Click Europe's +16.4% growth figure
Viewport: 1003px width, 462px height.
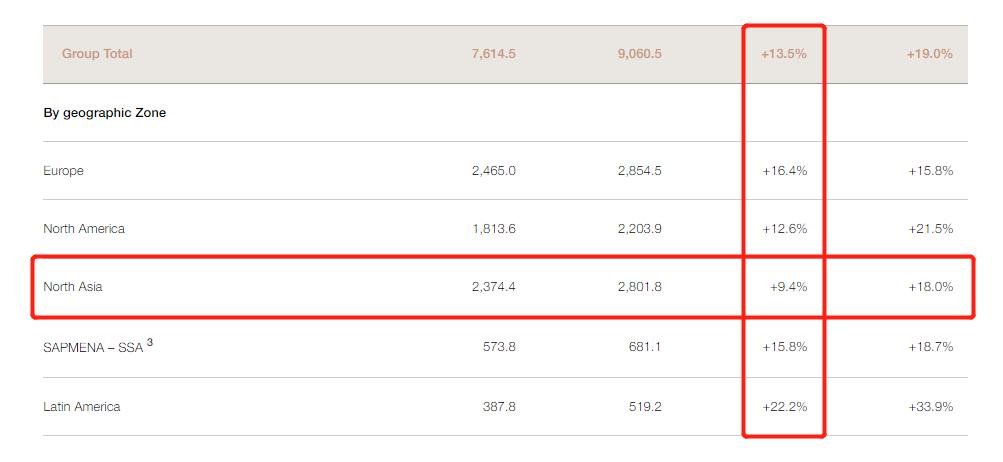[784, 171]
